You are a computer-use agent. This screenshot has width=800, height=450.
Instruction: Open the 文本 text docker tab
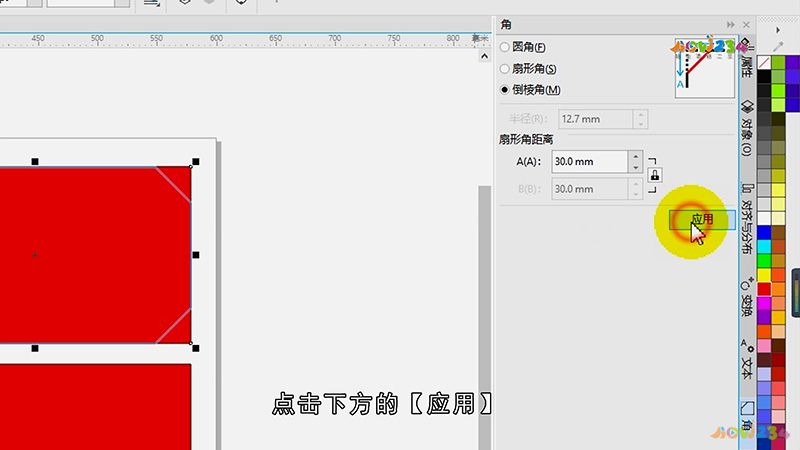pyautogui.click(x=746, y=360)
